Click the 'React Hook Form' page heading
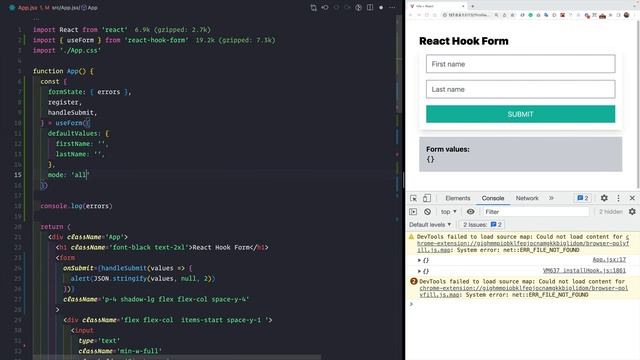Image resolution: width=640 pixels, height=360 pixels. (x=464, y=41)
